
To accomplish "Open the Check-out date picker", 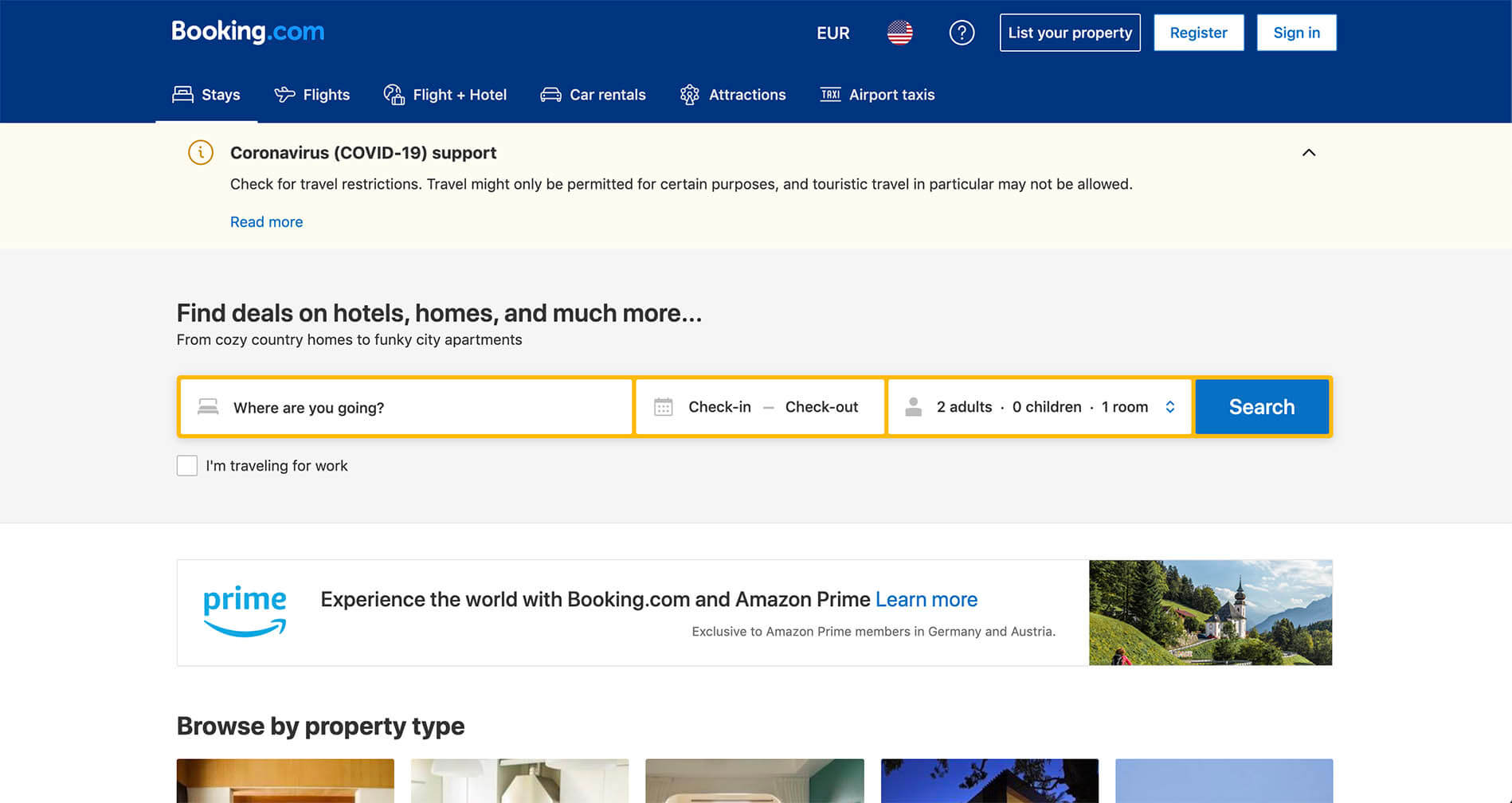I will pyautogui.click(x=821, y=407).
